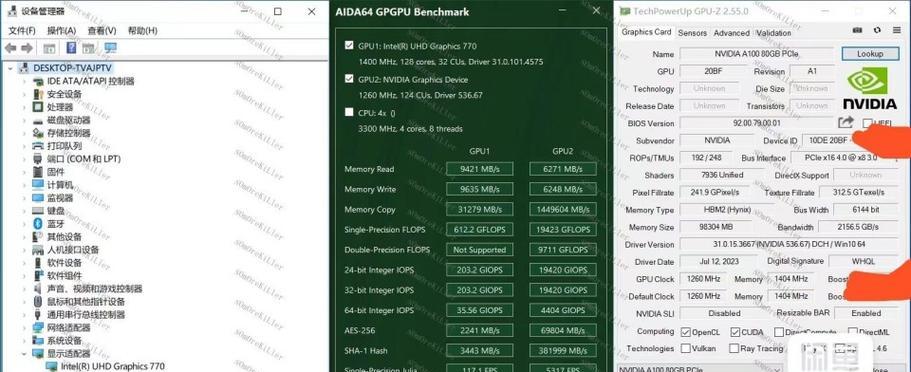
Task: Click the Lookup button in GPU-Z
Action: (870, 53)
